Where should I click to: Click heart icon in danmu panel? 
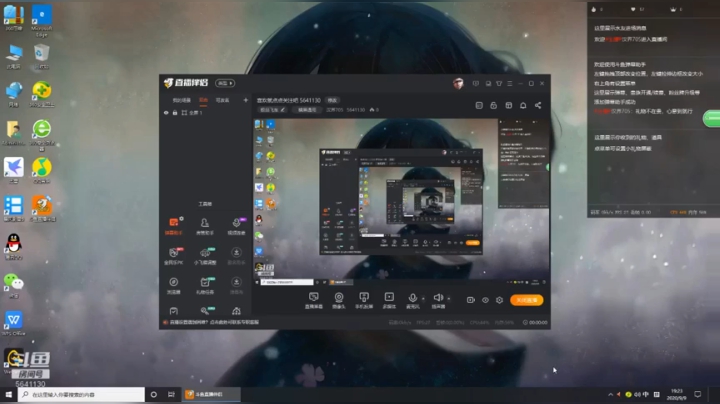[x=633, y=9]
